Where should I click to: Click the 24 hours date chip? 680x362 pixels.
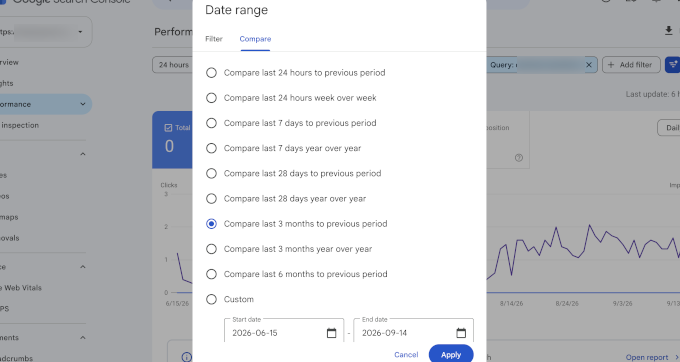click(x=173, y=65)
